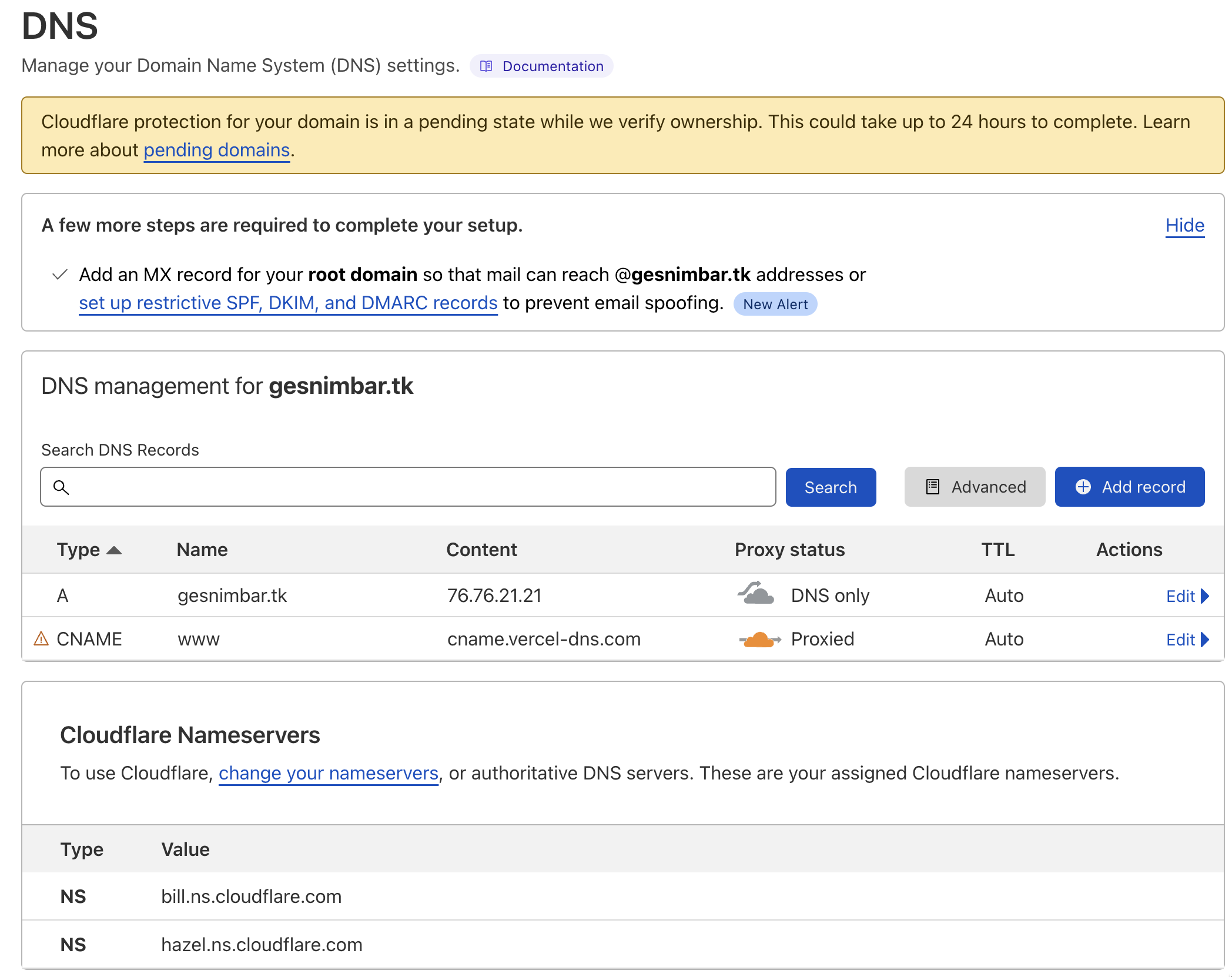Sort records using the Type column arrow

113,550
